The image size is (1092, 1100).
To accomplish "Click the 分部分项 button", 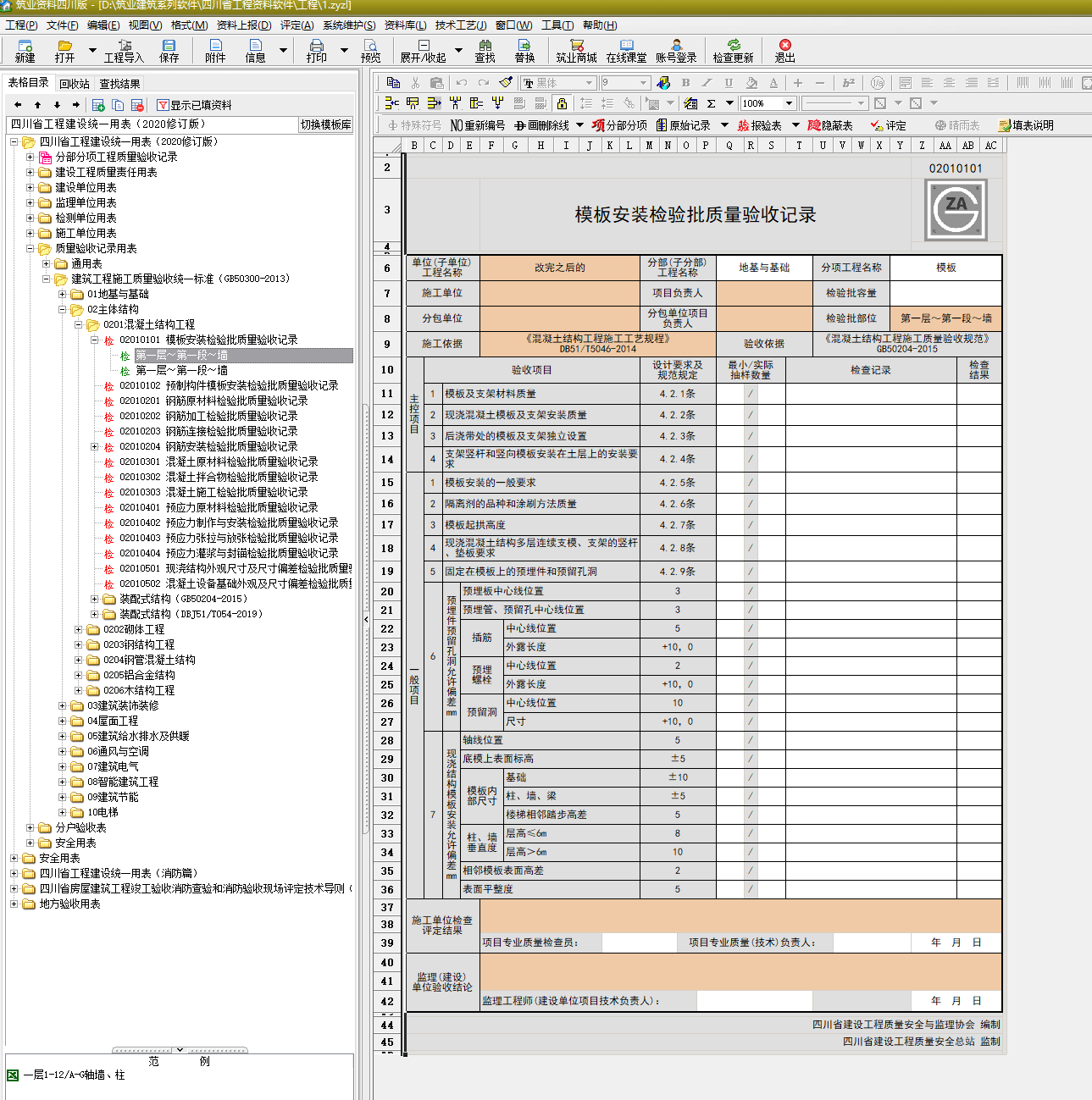I will click(x=619, y=125).
